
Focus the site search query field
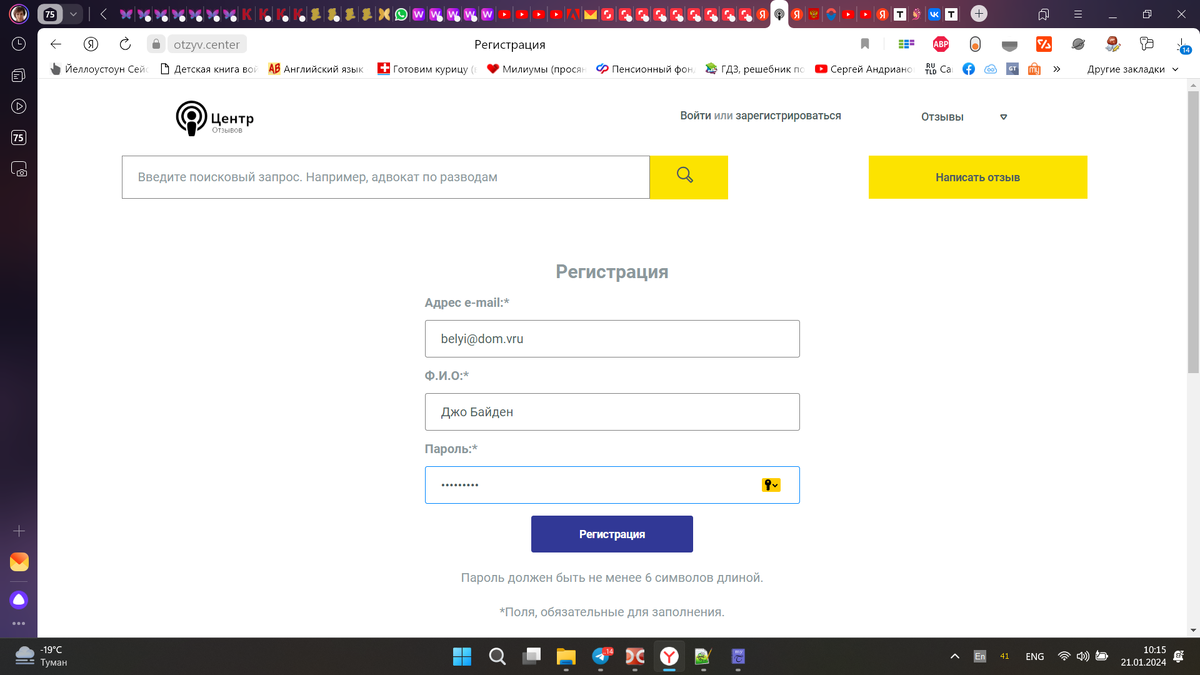point(386,177)
